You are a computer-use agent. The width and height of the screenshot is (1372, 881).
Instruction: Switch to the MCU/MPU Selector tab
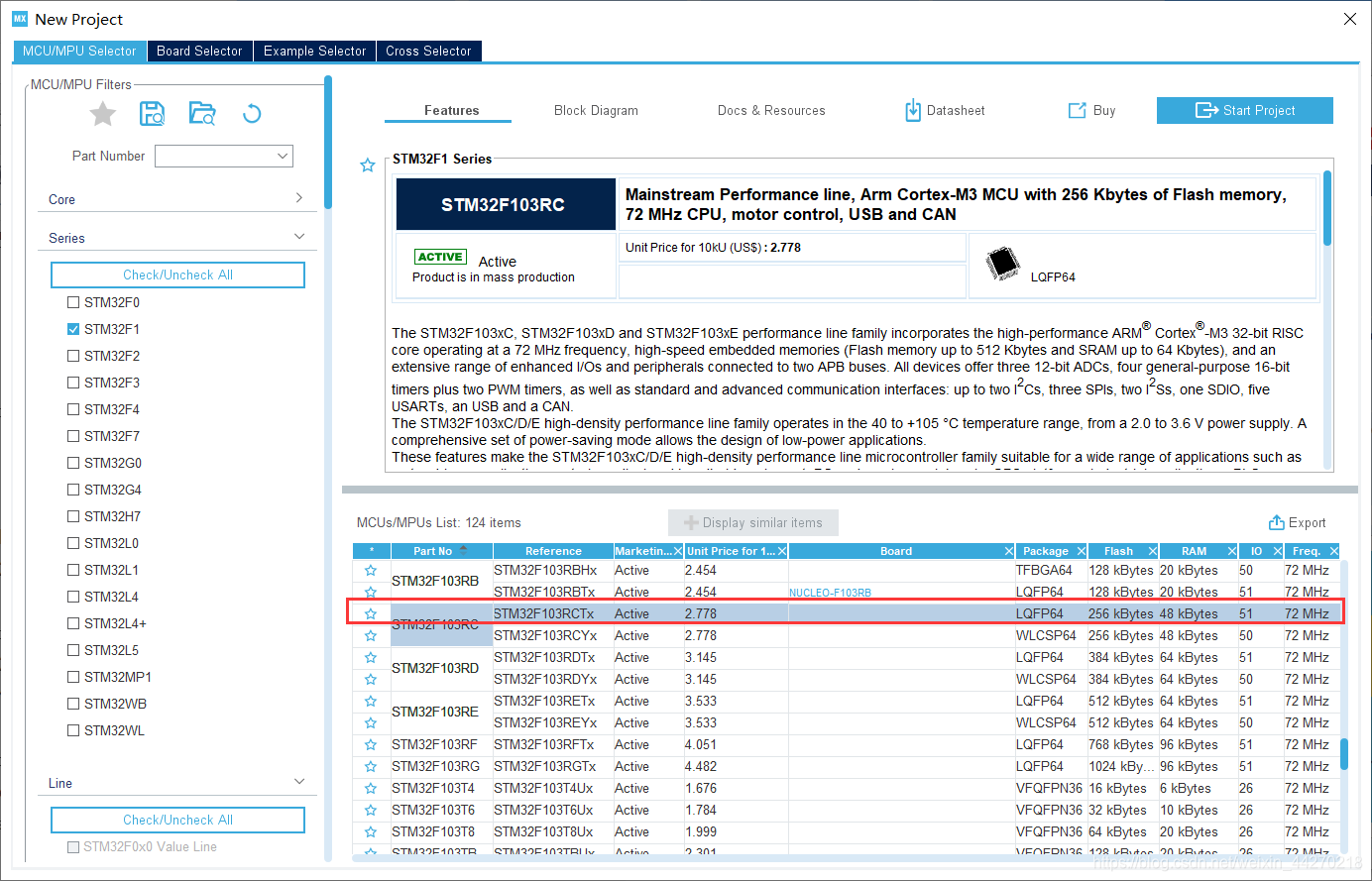point(79,51)
